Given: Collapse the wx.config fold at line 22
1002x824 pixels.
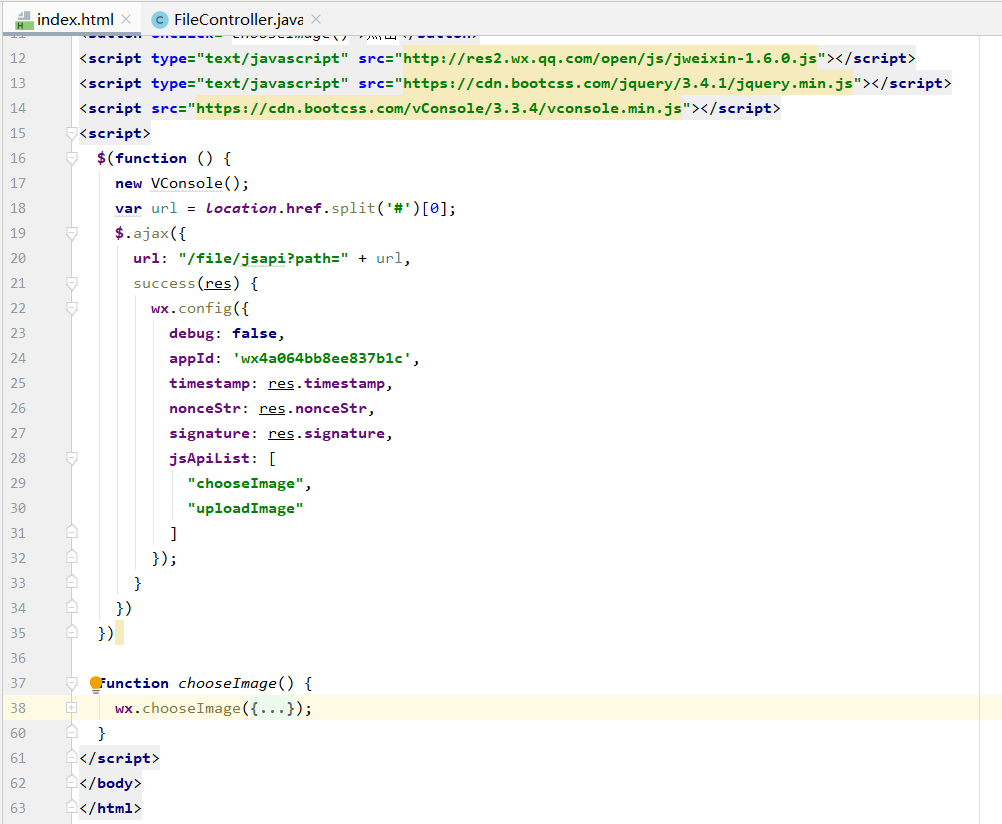Looking at the screenshot, I should click(72, 308).
